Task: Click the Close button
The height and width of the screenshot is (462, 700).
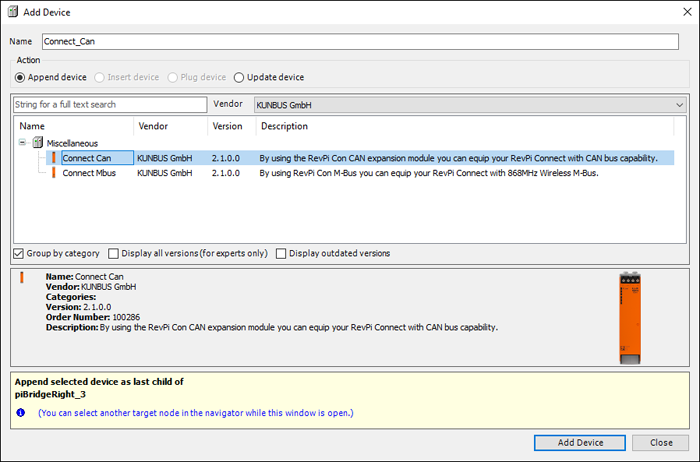Action: [x=661, y=443]
